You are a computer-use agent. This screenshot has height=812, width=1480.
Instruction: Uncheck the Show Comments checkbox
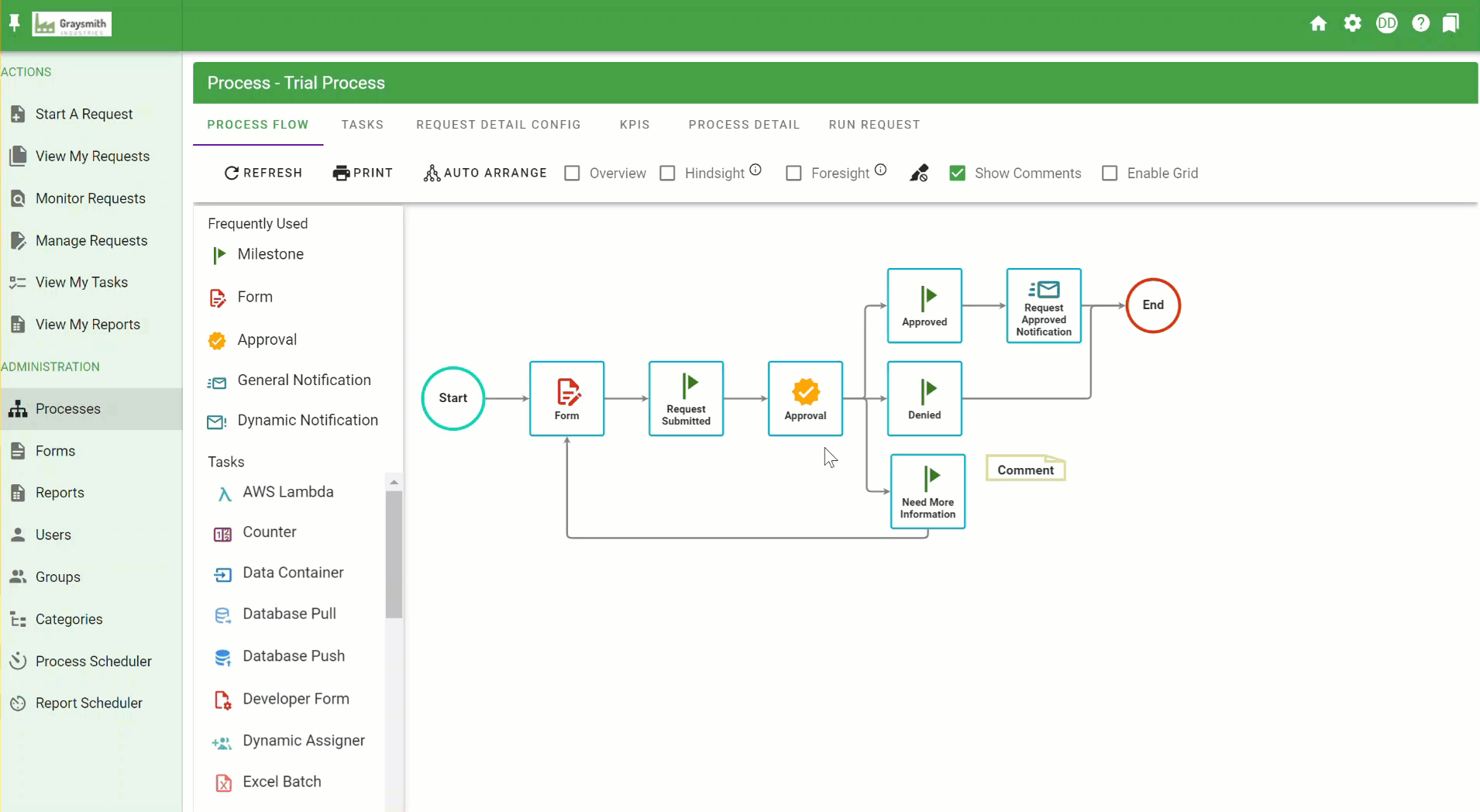[x=957, y=173]
